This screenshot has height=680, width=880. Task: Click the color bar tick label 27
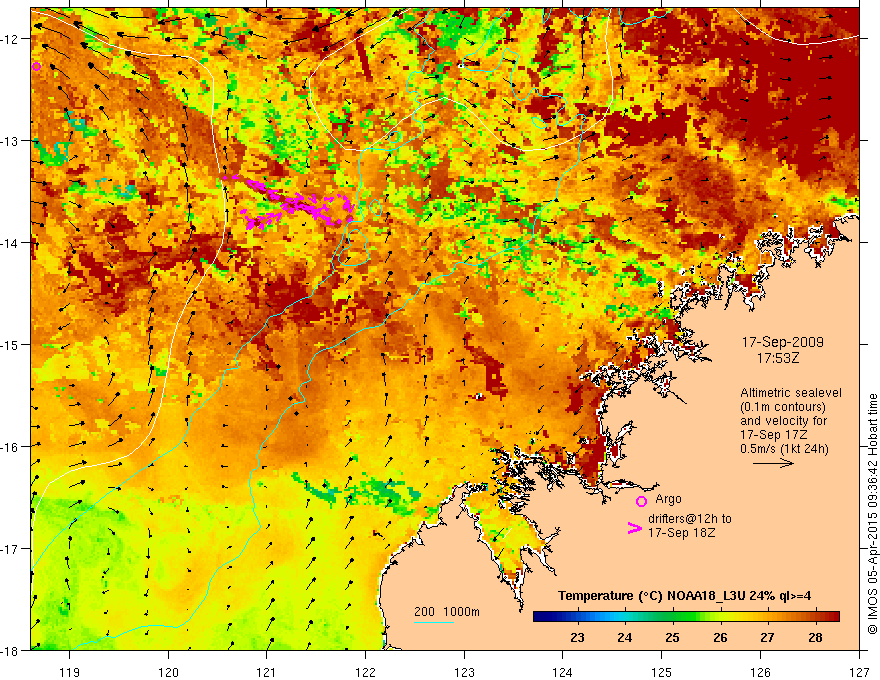(x=767, y=637)
